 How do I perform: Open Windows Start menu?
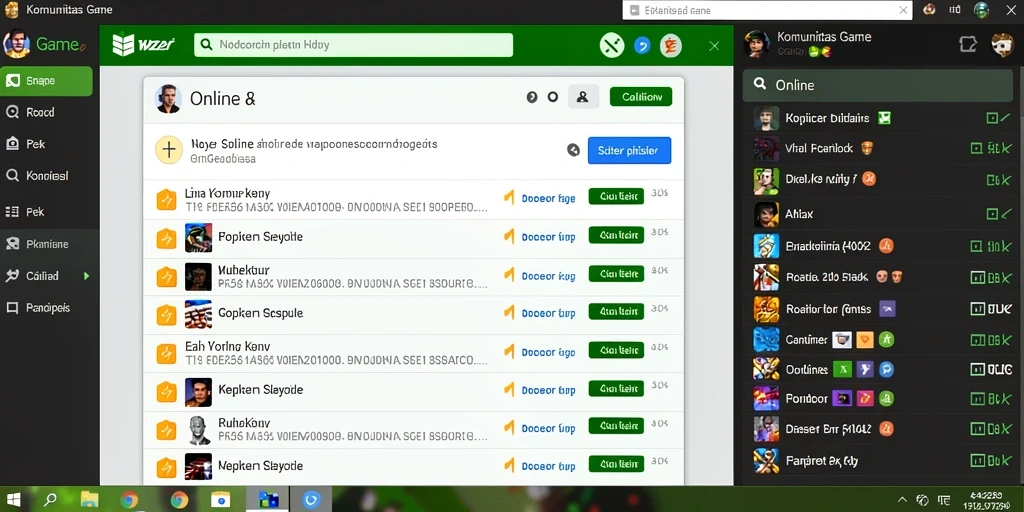14,500
